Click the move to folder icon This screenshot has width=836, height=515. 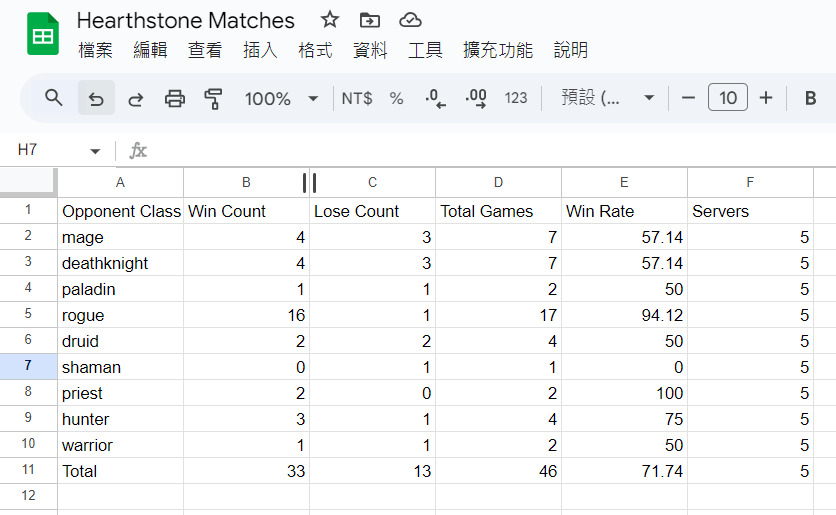(370, 20)
